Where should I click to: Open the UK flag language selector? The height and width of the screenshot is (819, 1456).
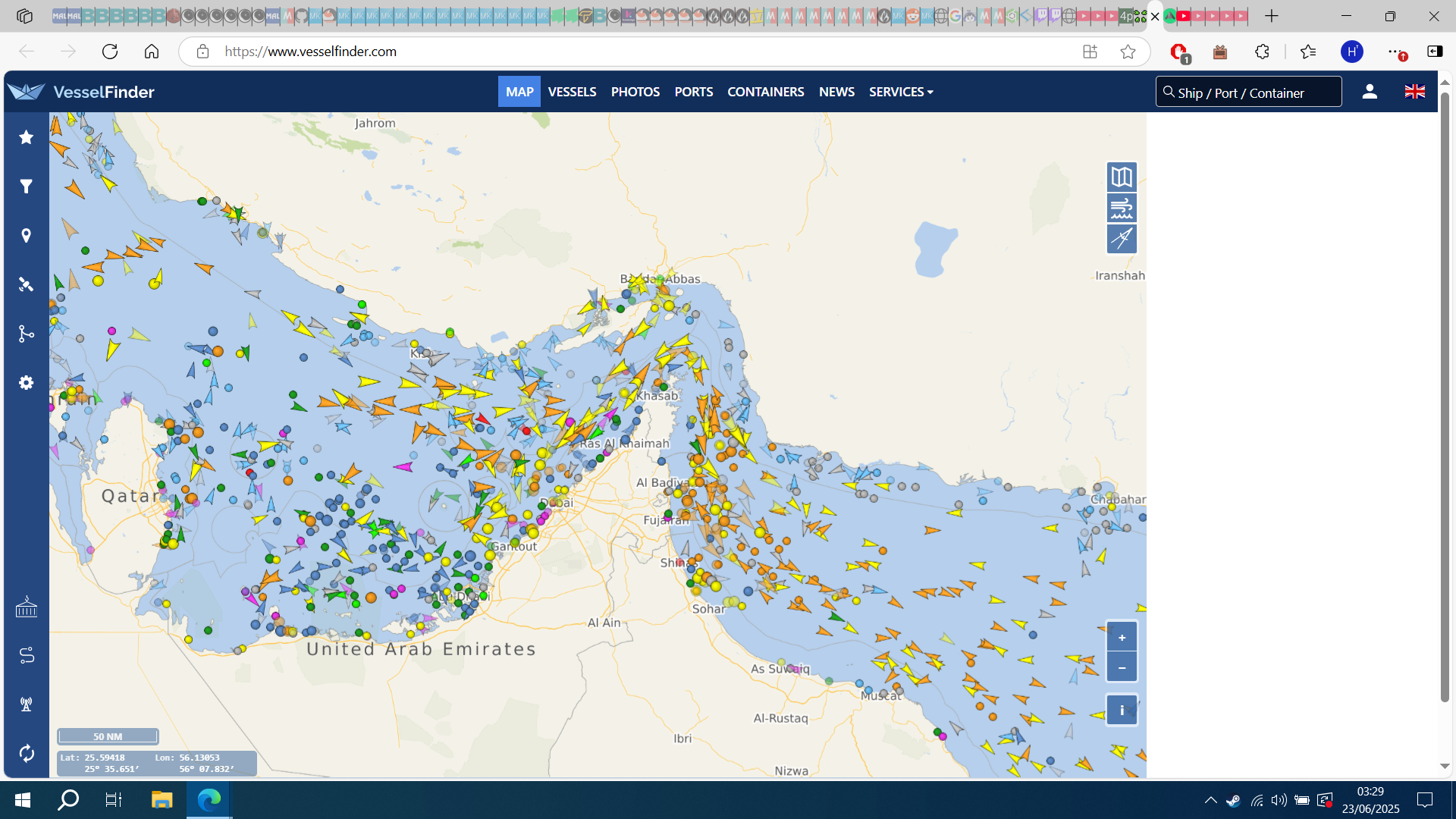pos(1415,92)
